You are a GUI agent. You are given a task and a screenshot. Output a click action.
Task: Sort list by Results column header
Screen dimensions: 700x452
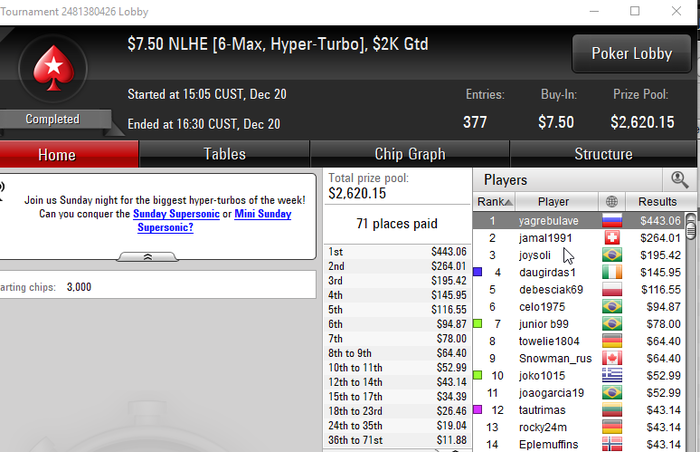657,201
